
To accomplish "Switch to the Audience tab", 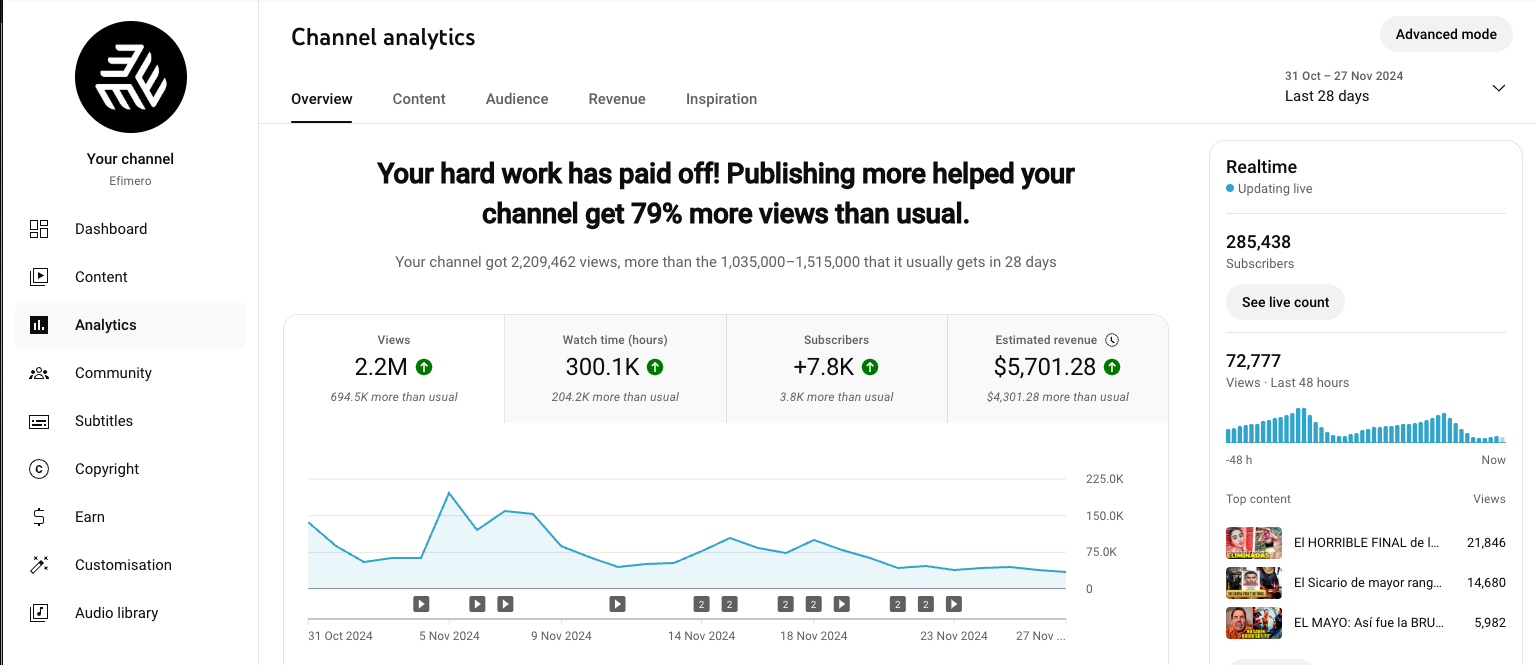I will (517, 99).
